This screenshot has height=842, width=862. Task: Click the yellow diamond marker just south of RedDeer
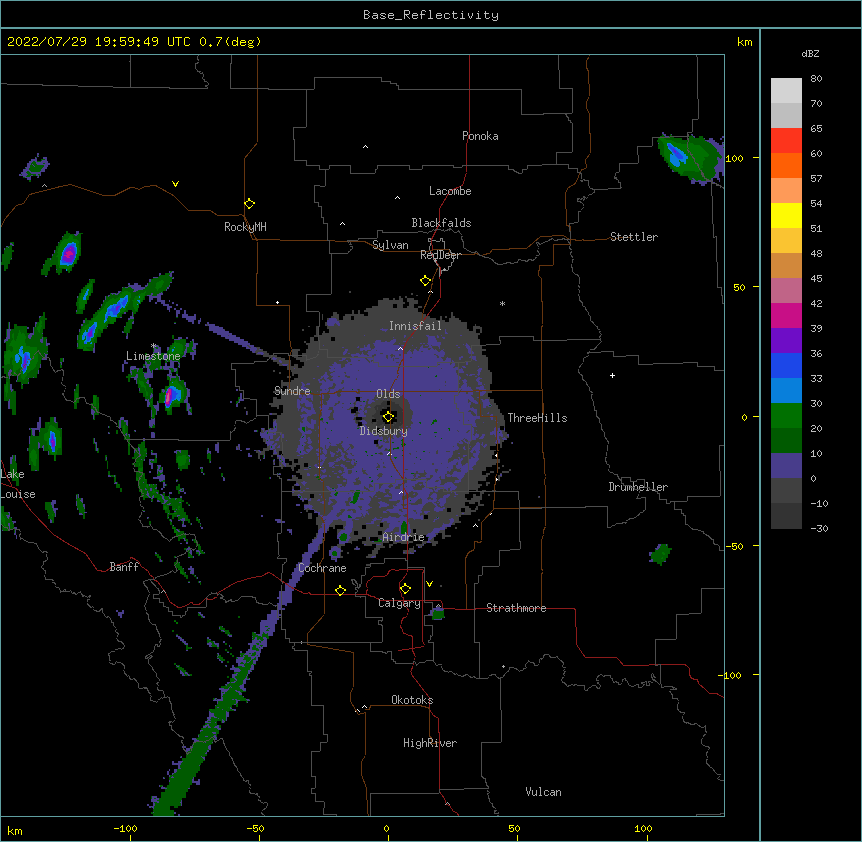pos(425,281)
